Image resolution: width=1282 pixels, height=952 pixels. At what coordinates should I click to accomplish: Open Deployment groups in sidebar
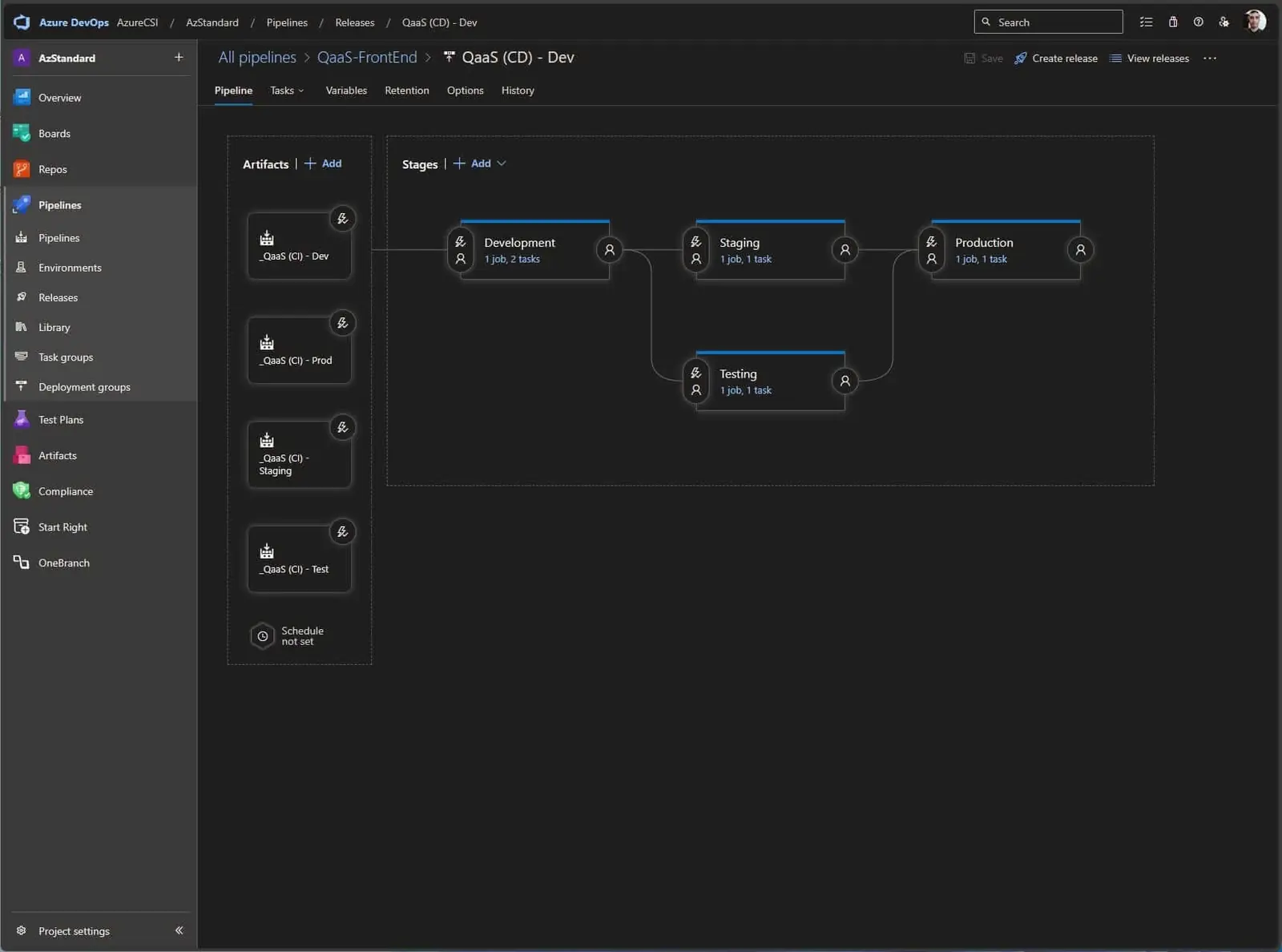[x=84, y=387]
